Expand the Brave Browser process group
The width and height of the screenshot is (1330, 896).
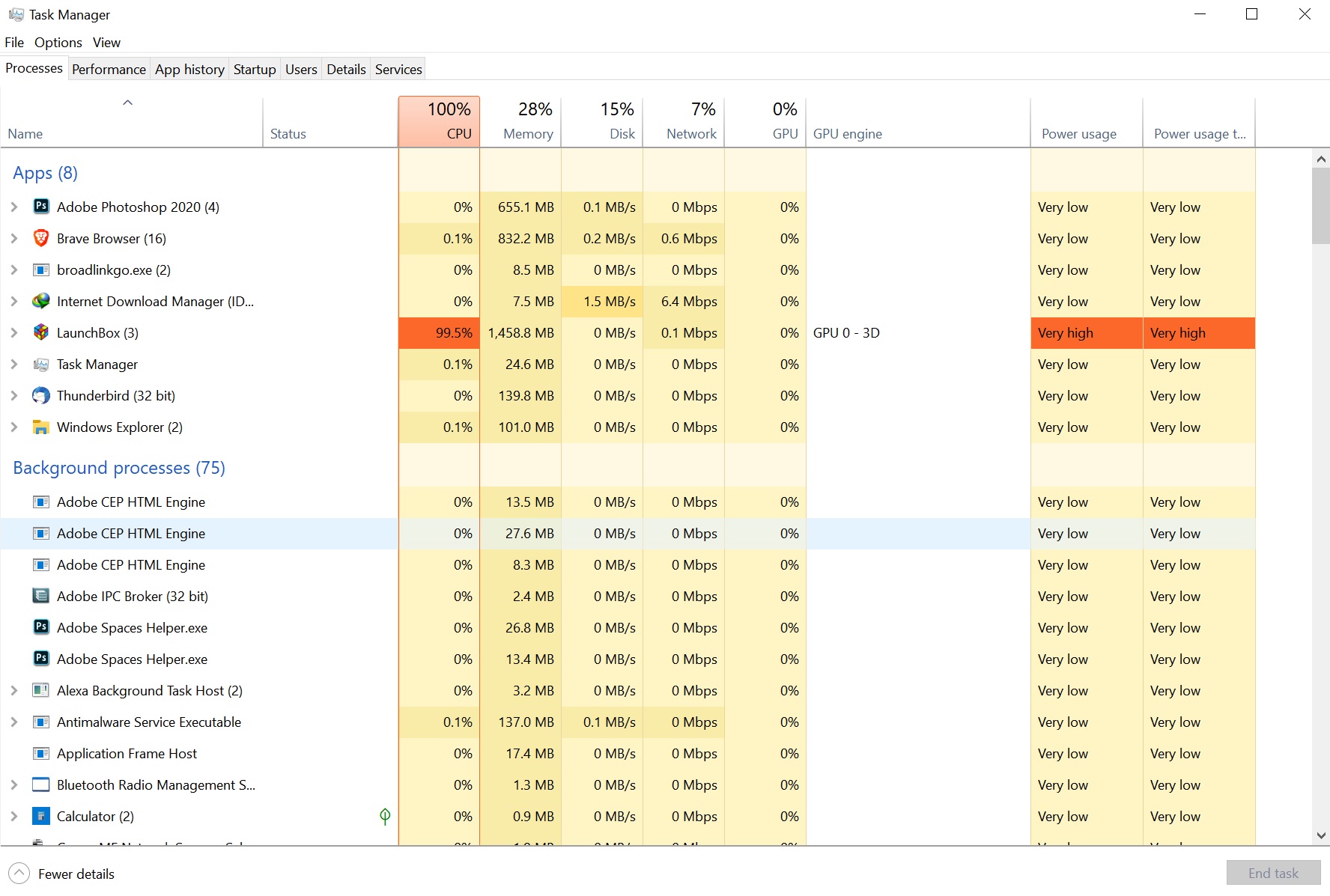(13, 238)
